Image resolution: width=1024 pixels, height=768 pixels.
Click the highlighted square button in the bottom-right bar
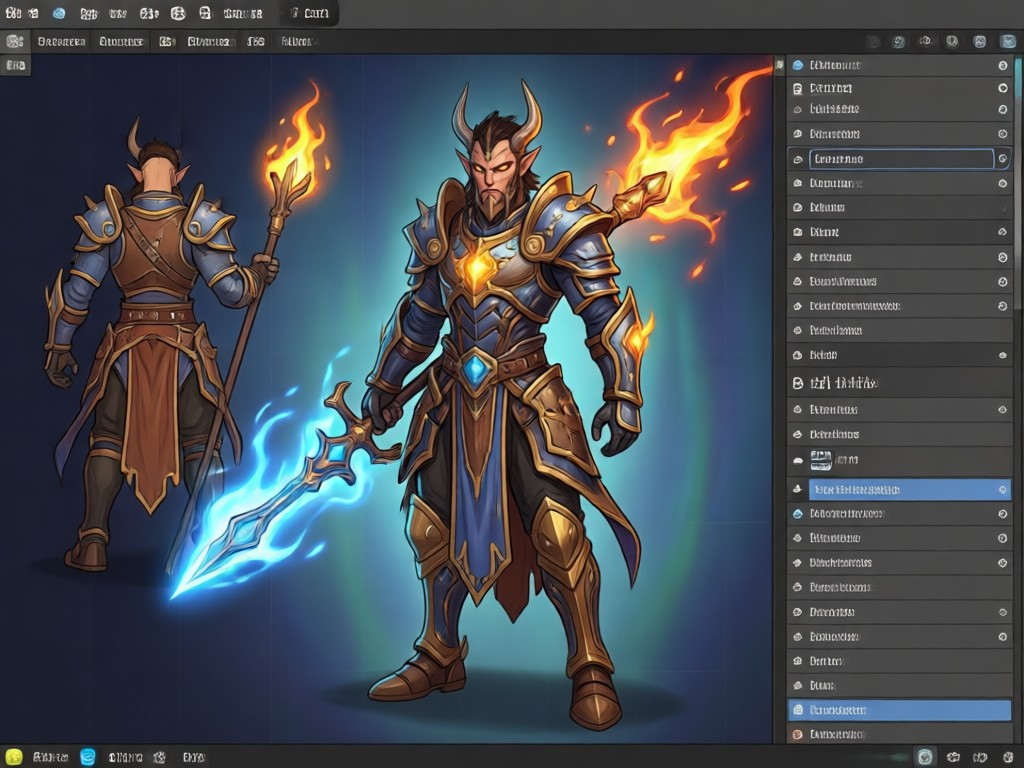point(925,757)
